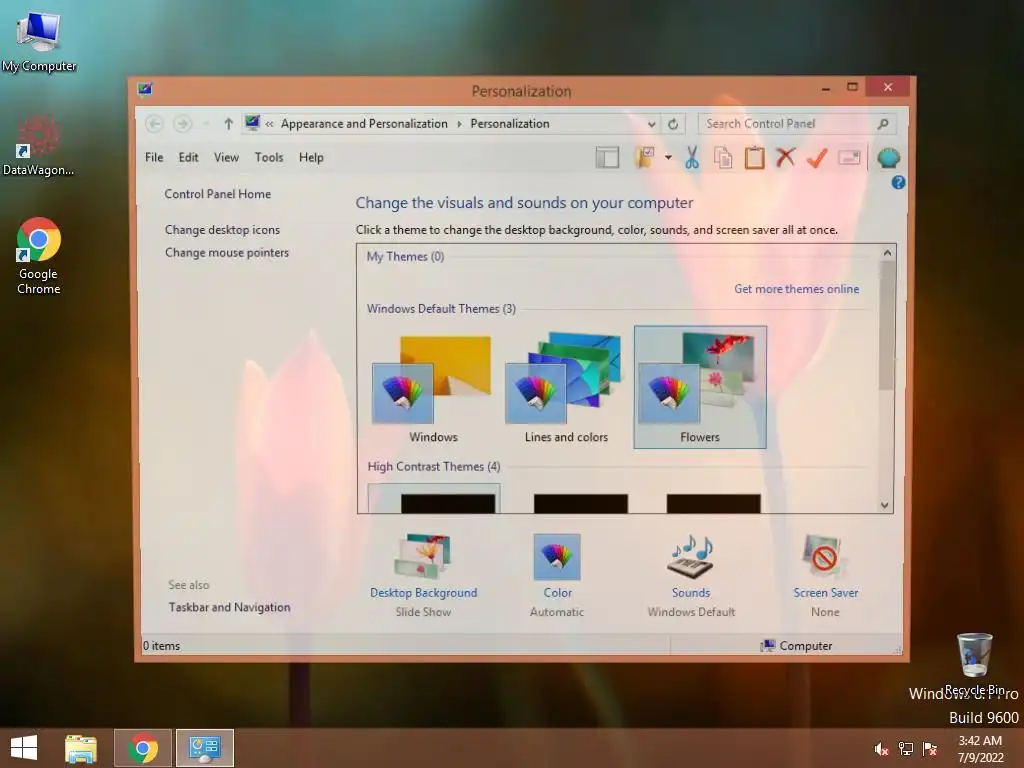Open Color settings swatch icon
Viewport: 1024px width, 768px height.
557,557
